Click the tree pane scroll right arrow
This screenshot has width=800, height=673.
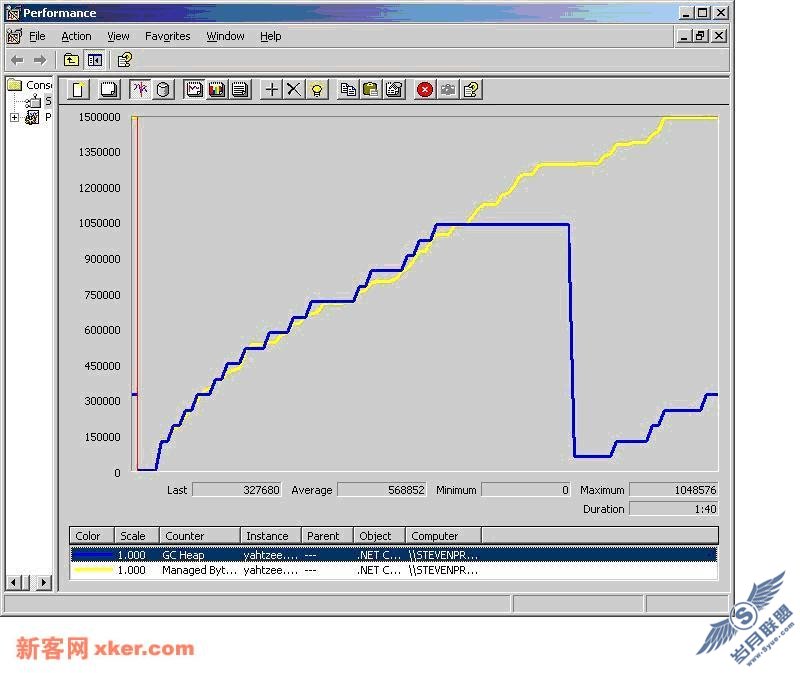pyautogui.click(x=42, y=582)
